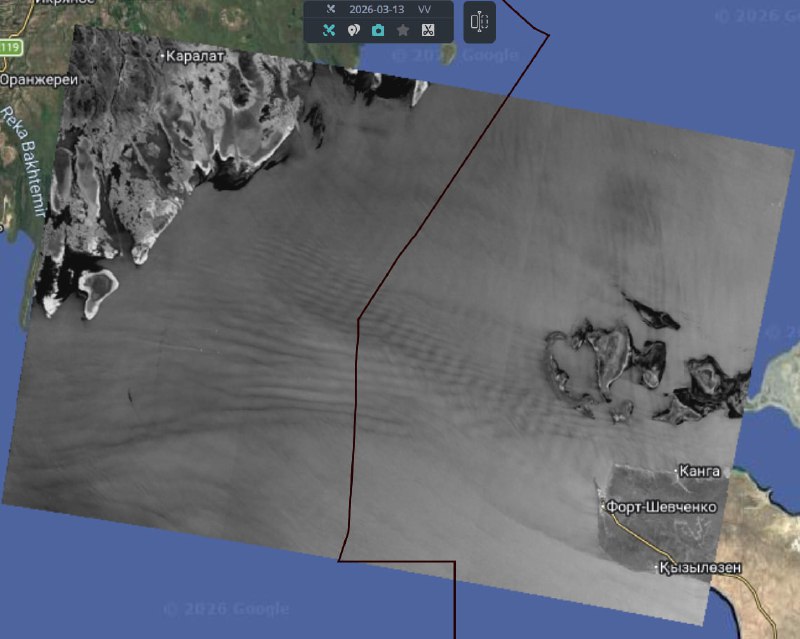Change the VV polarization setting
The height and width of the screenshot is (639, 800).
424,9
